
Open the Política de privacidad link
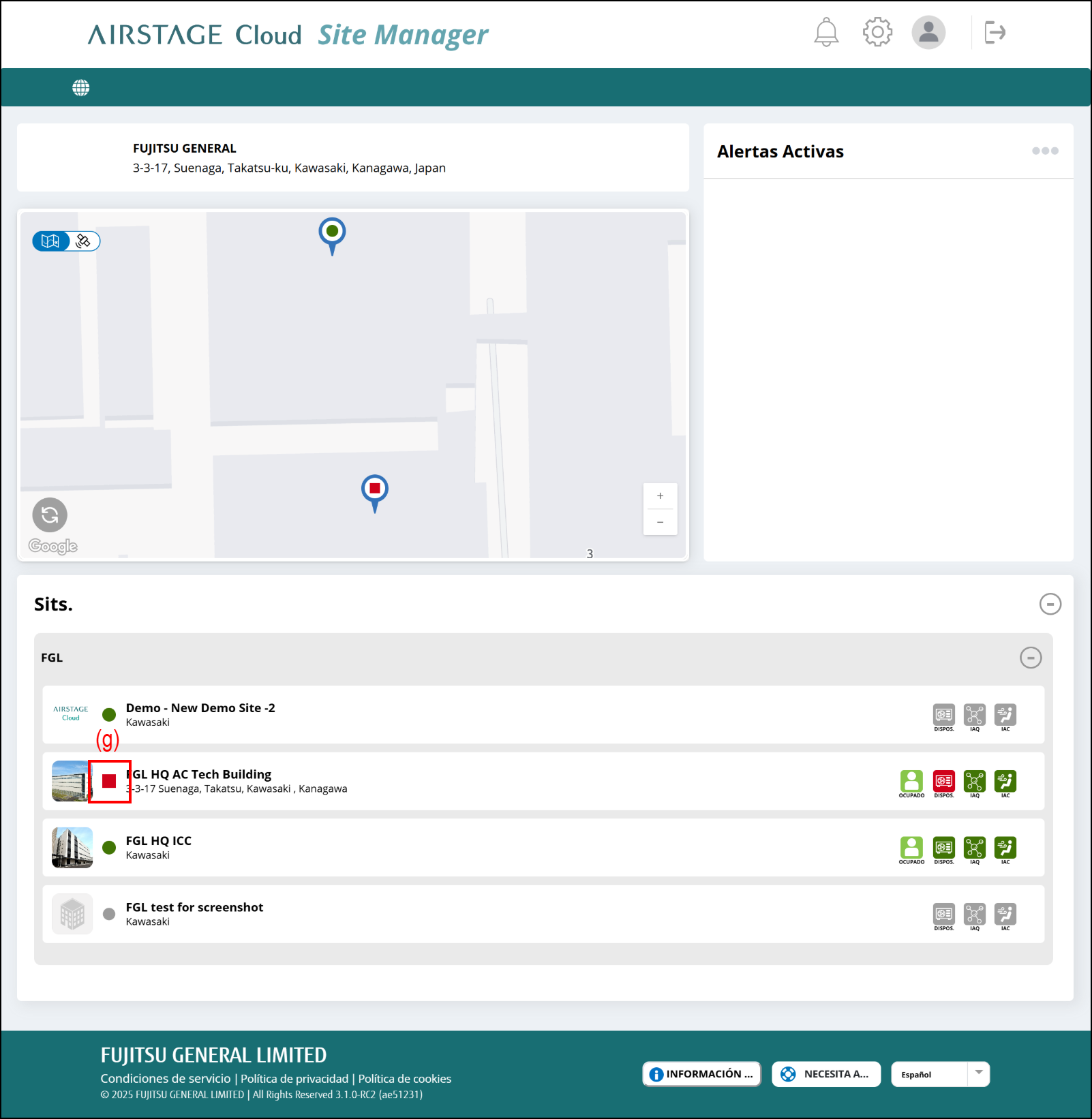(294, 1077)
